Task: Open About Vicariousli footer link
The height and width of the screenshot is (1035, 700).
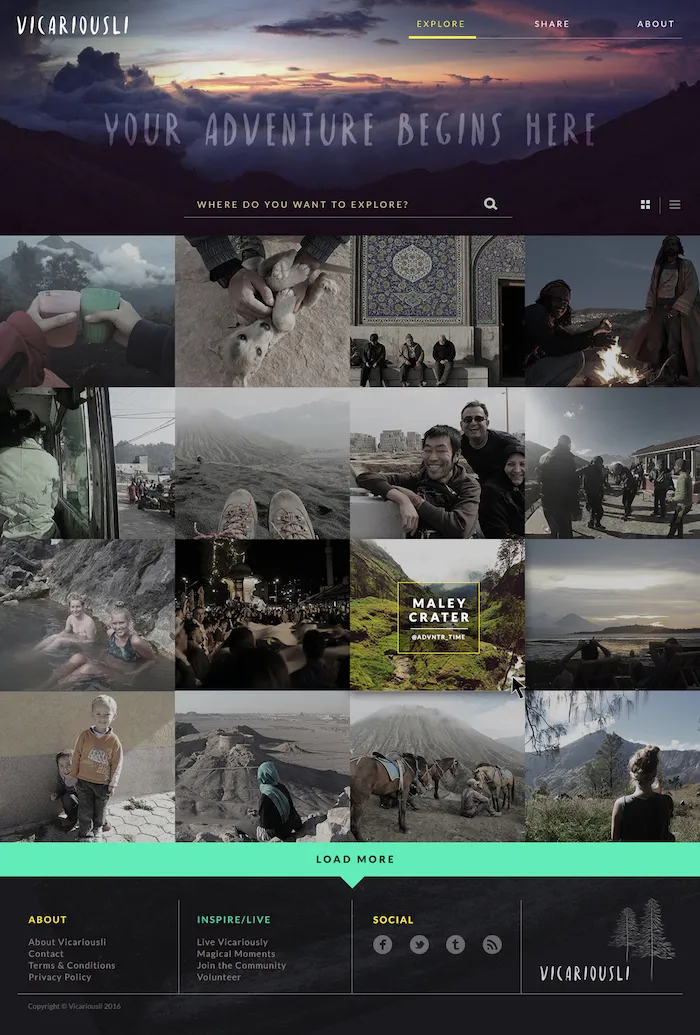Action: point(67,942)
